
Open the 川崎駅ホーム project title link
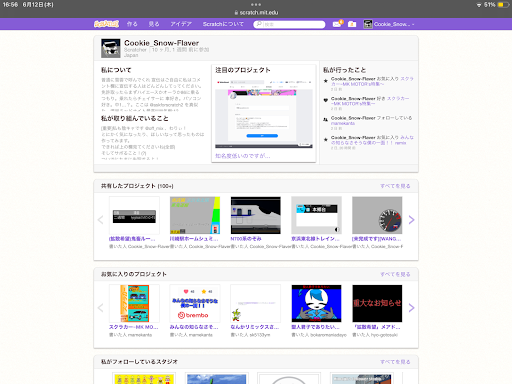[x=194, y=239]
